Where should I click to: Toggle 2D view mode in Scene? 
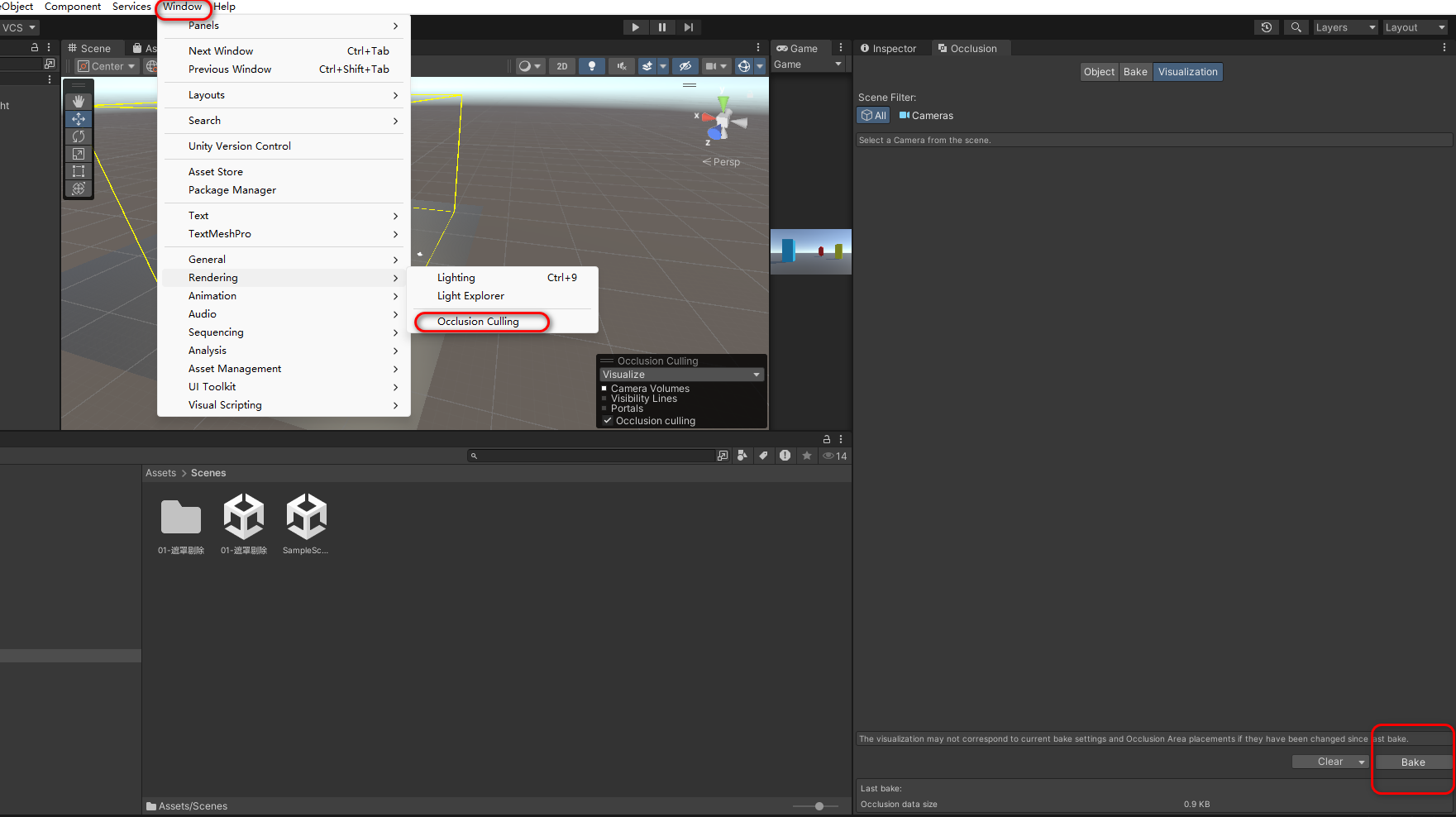pyautogui.click(x=562, y=66)
